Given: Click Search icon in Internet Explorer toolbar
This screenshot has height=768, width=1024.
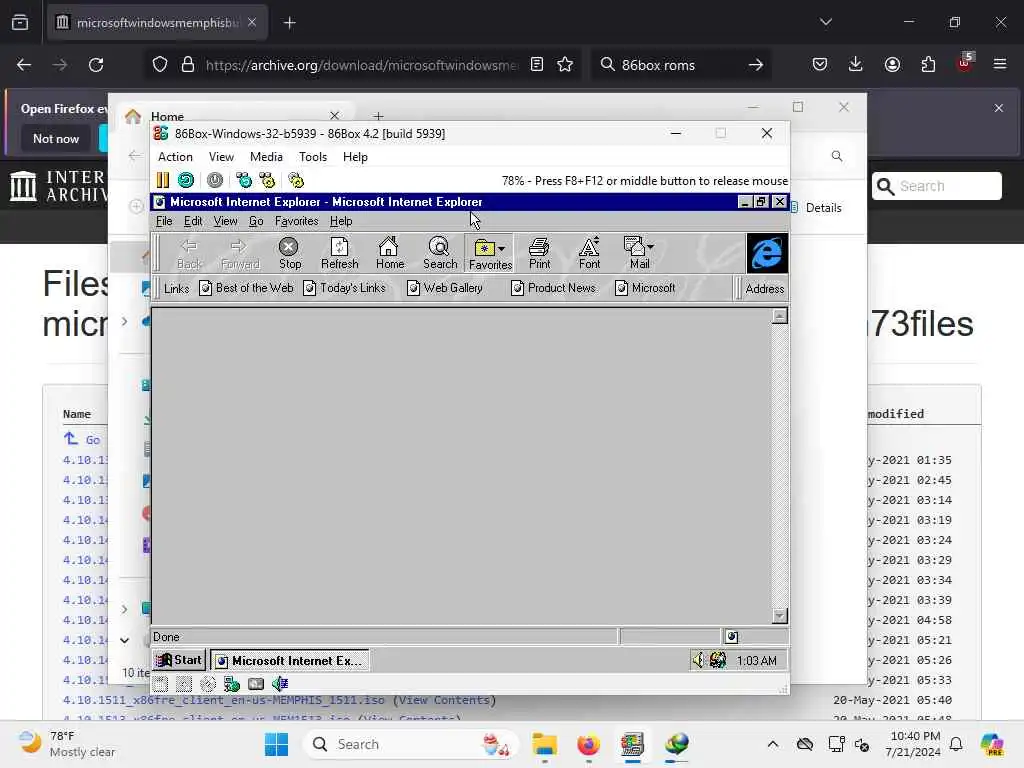Looking at the screenshot, I should (x=440, y=253).
